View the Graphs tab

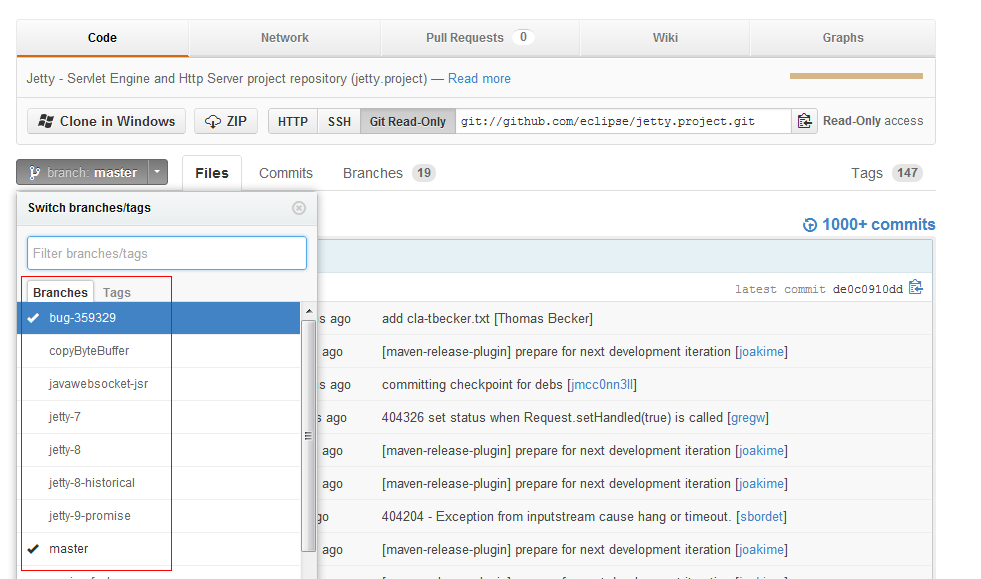[x=843, y=38]
